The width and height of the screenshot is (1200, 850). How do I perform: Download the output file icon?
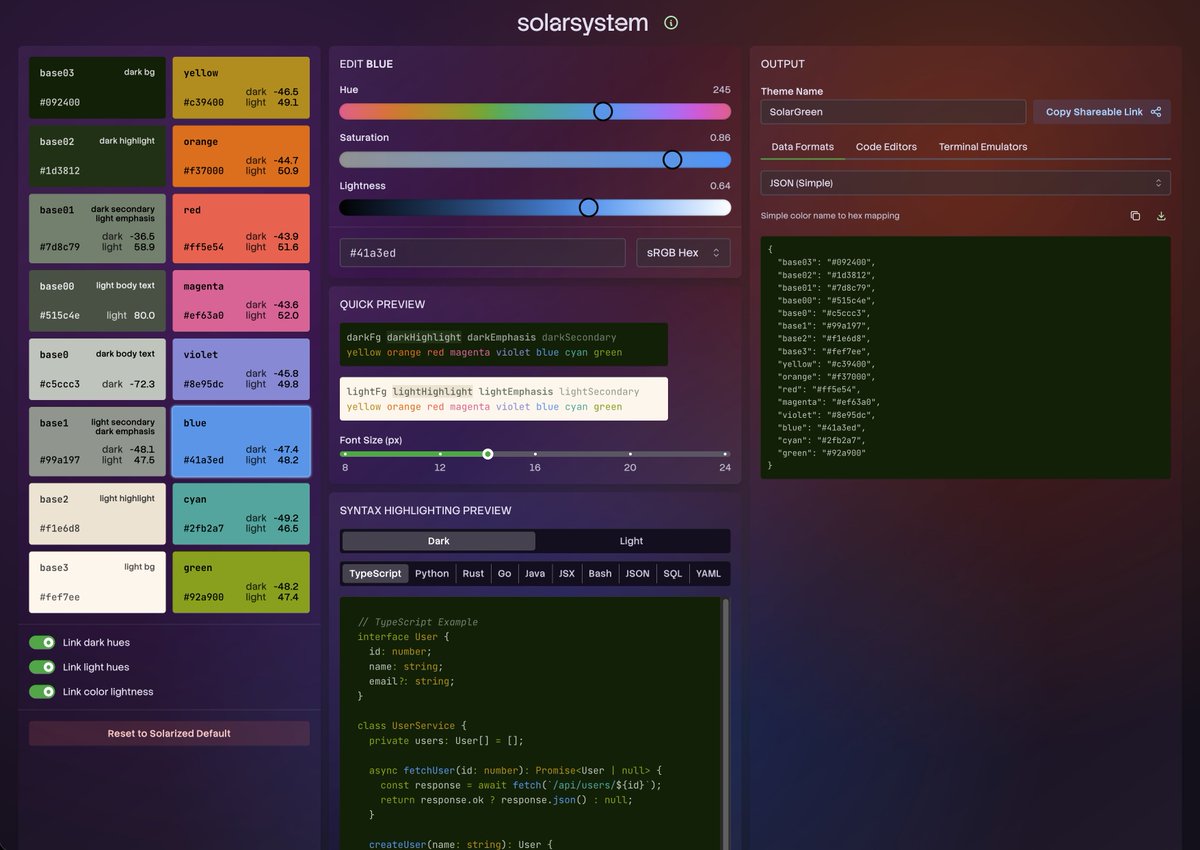coord(1161,216)
